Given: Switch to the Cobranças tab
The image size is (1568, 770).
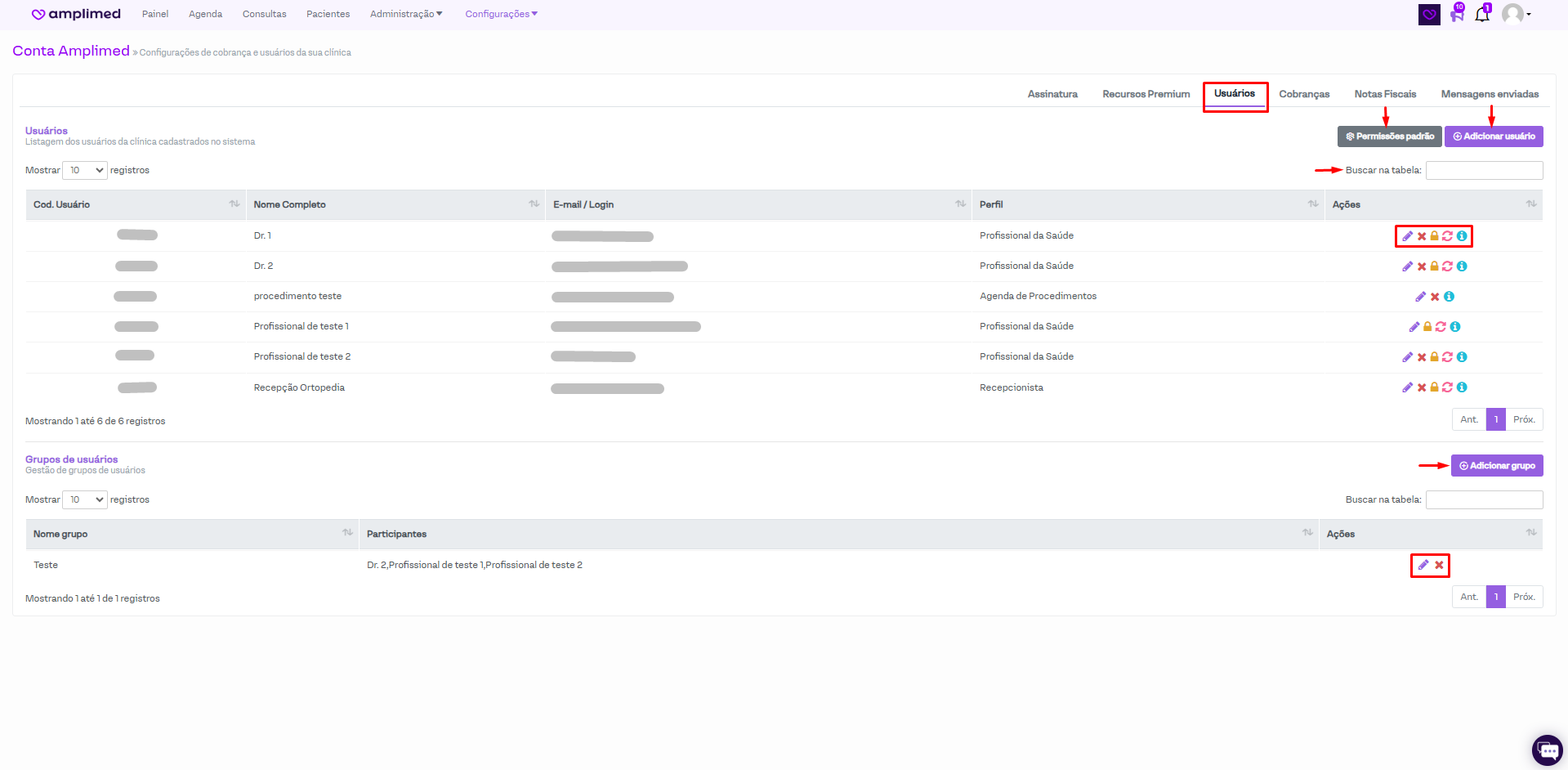Looking at the screenshot, I should [x=1303, y=94].
